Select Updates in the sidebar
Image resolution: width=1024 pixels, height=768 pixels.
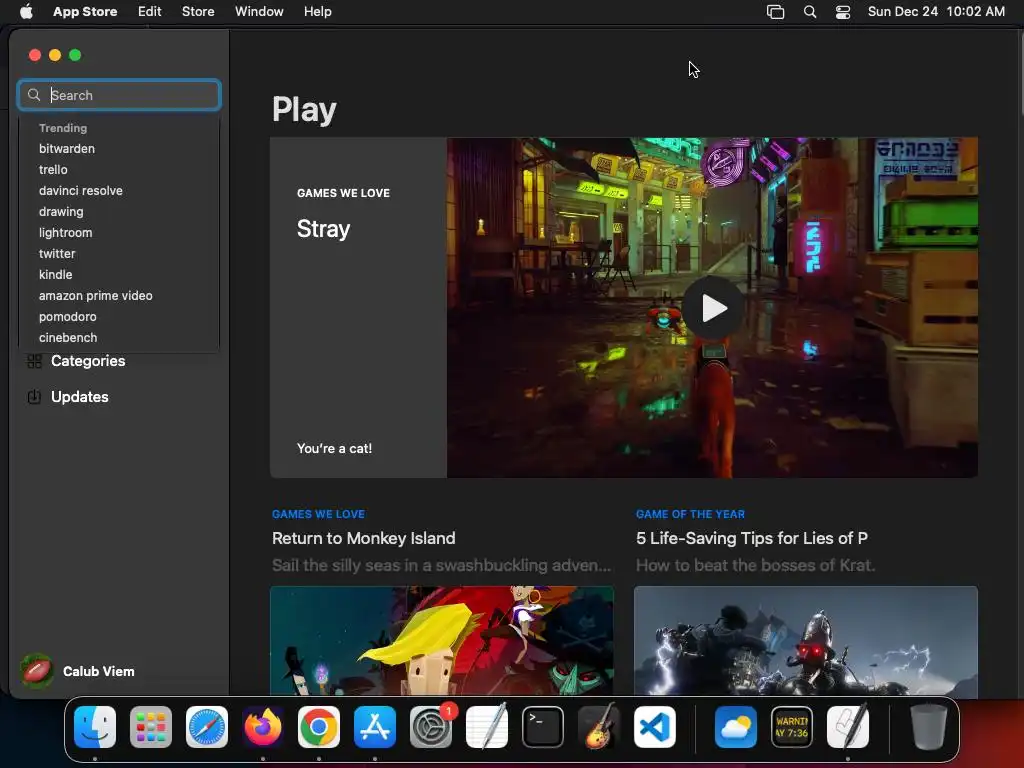[79, 397]
